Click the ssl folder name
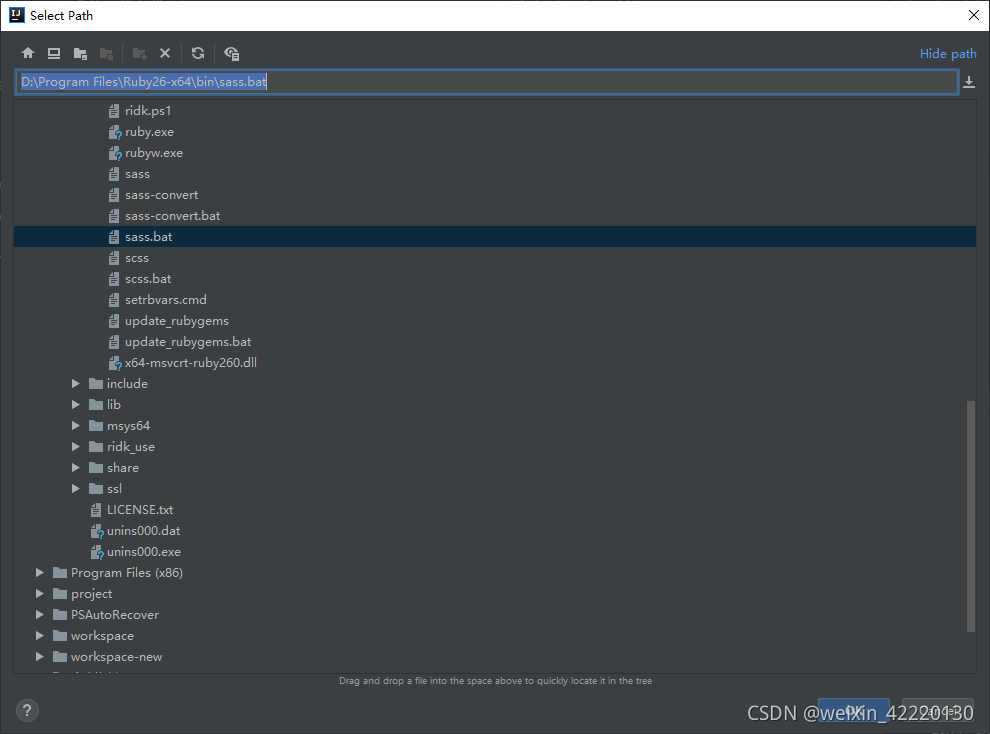 114,488
